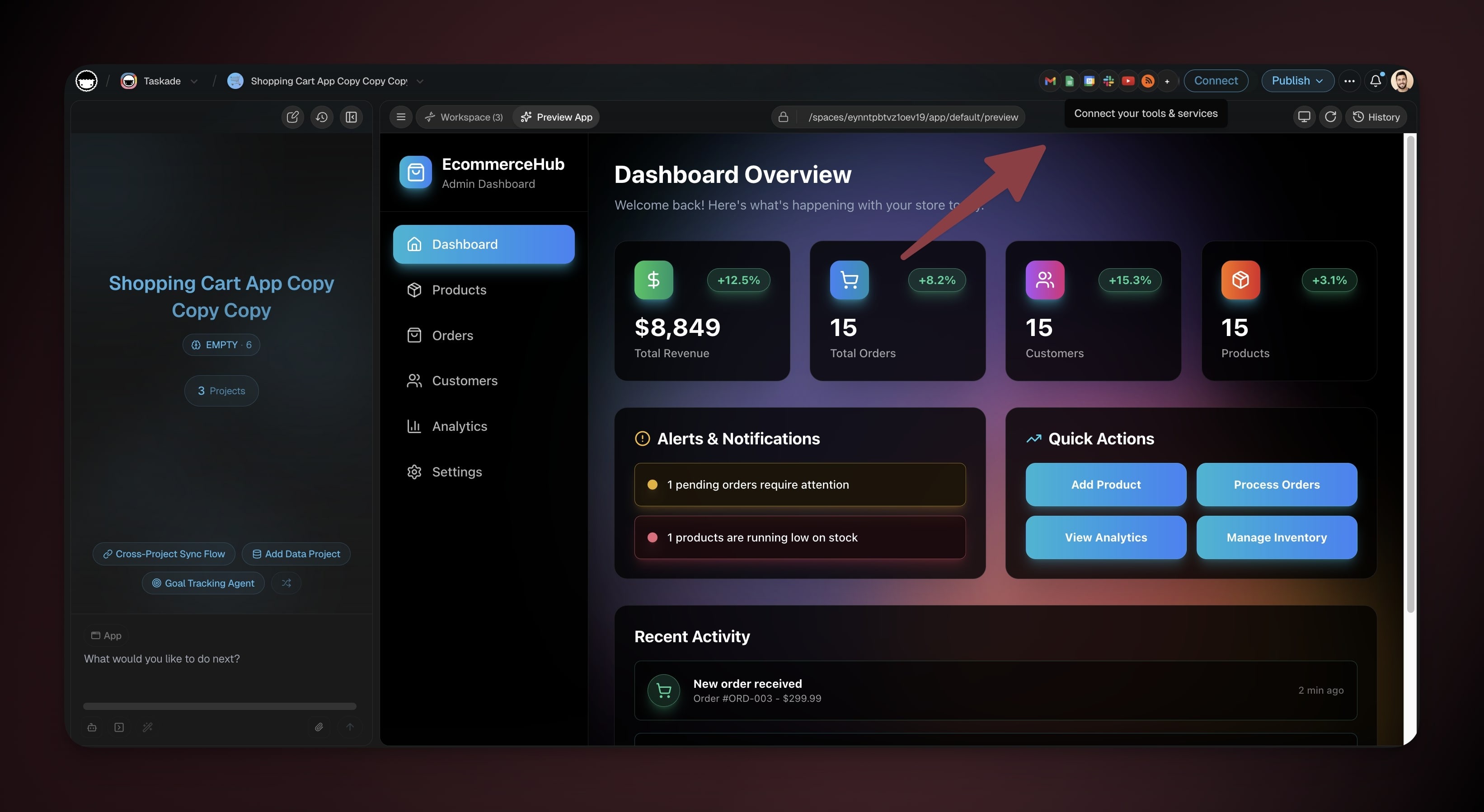The image size is (1484, 812).
Task: Expand the Shopping Cart App title dropdown
Action: tap(420, 81)
